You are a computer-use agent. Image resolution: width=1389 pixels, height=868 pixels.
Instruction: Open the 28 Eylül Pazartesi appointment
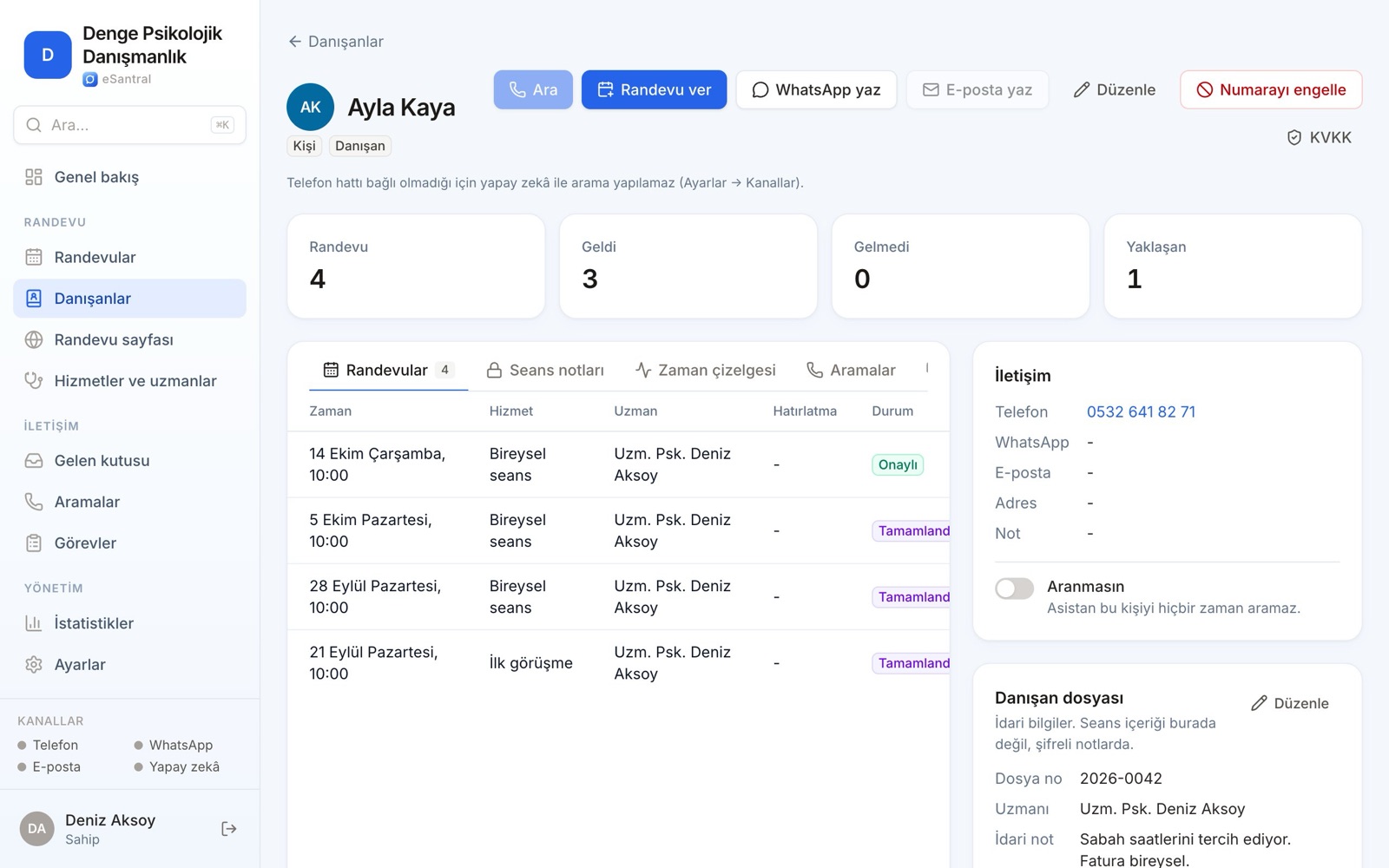tap(618, 597)
